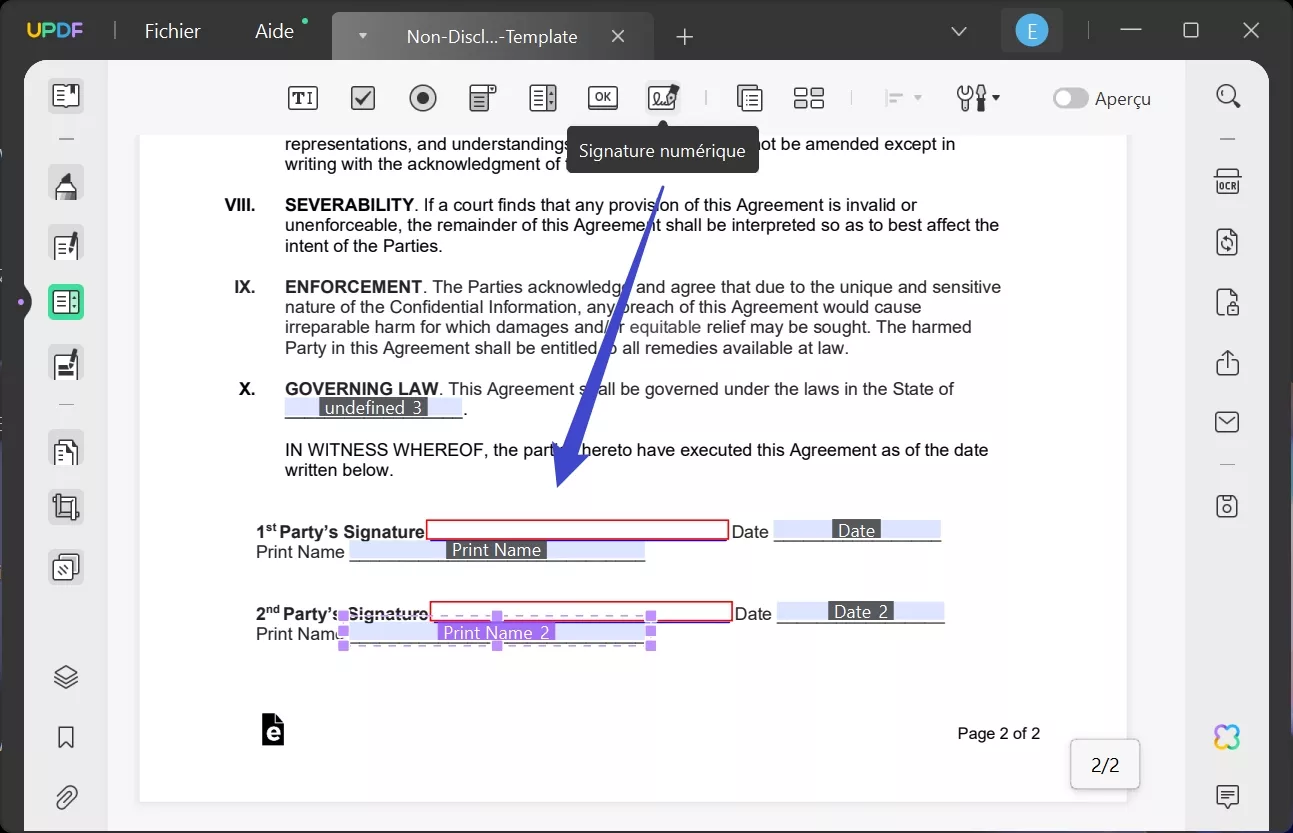Open the Save as other disk icon
The image size is (1293, 833).
[x=1228, y=506]
